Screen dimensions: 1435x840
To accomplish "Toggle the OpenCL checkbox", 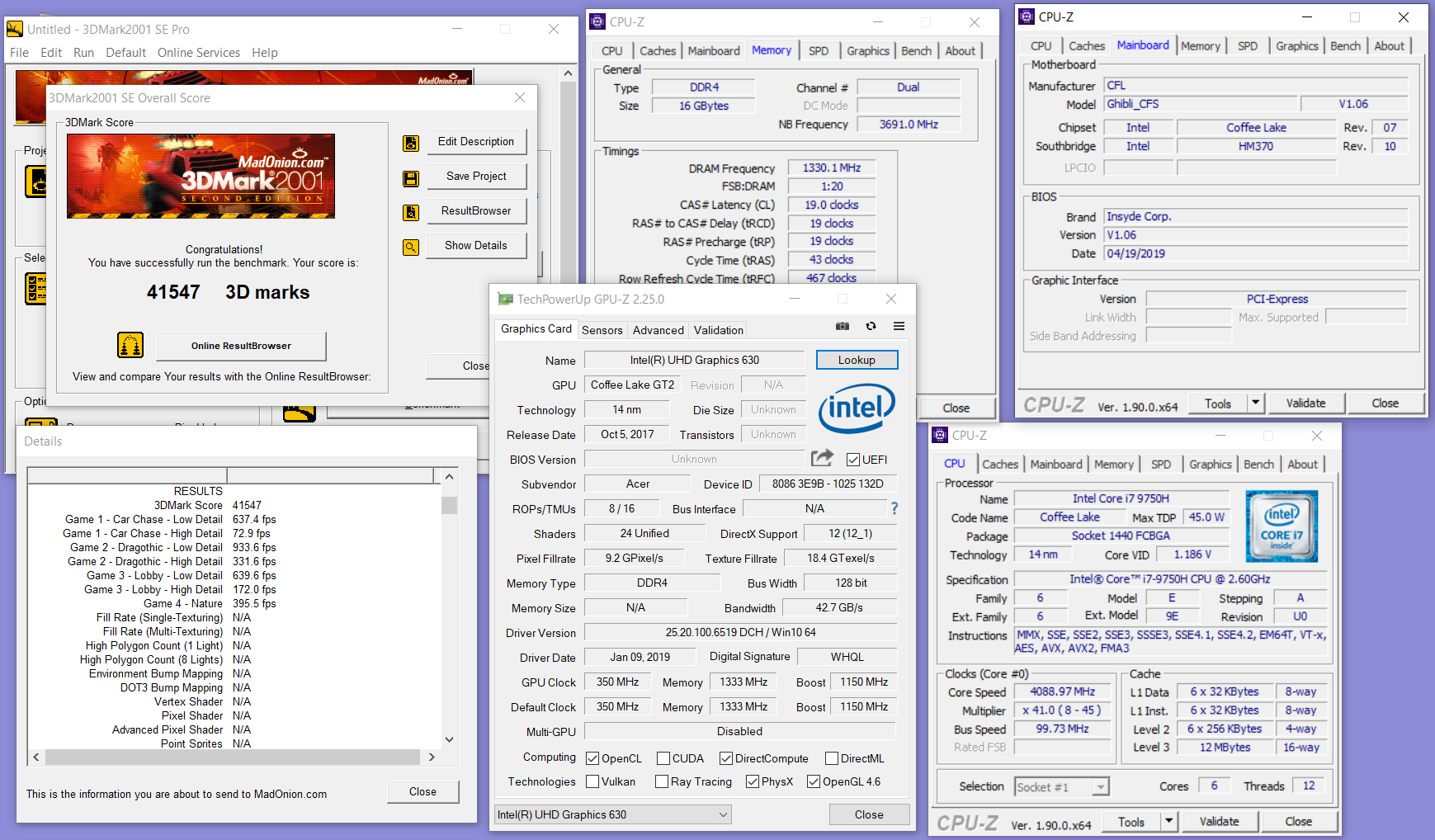I will coord(592,758).
